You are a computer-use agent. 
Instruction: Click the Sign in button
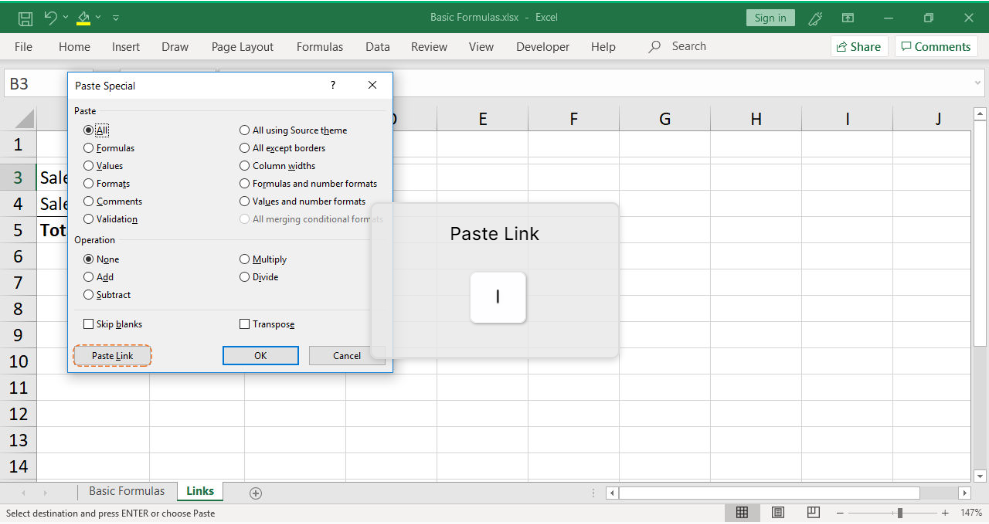click(770, 18)
